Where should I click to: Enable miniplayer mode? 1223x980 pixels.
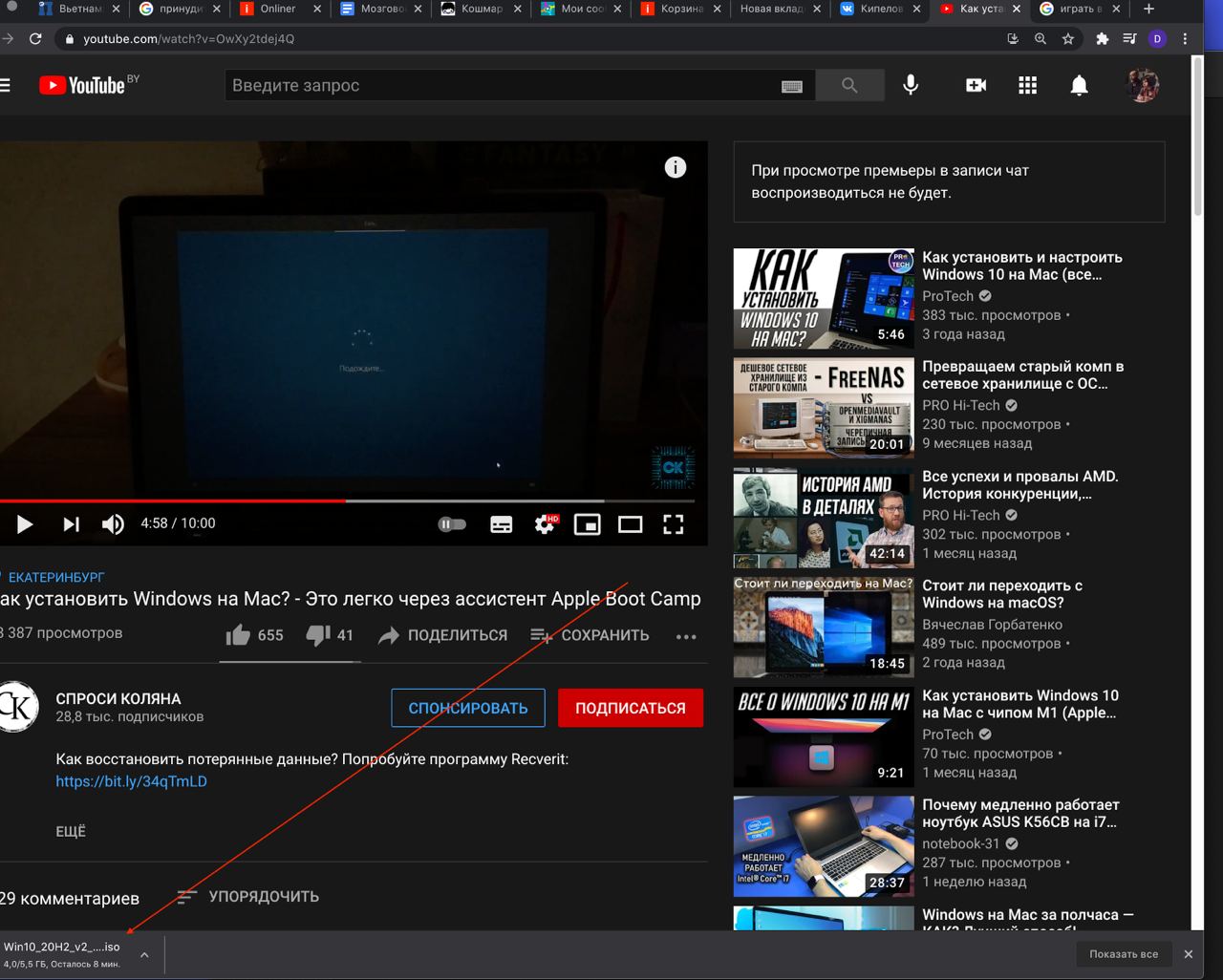(588, 523)
